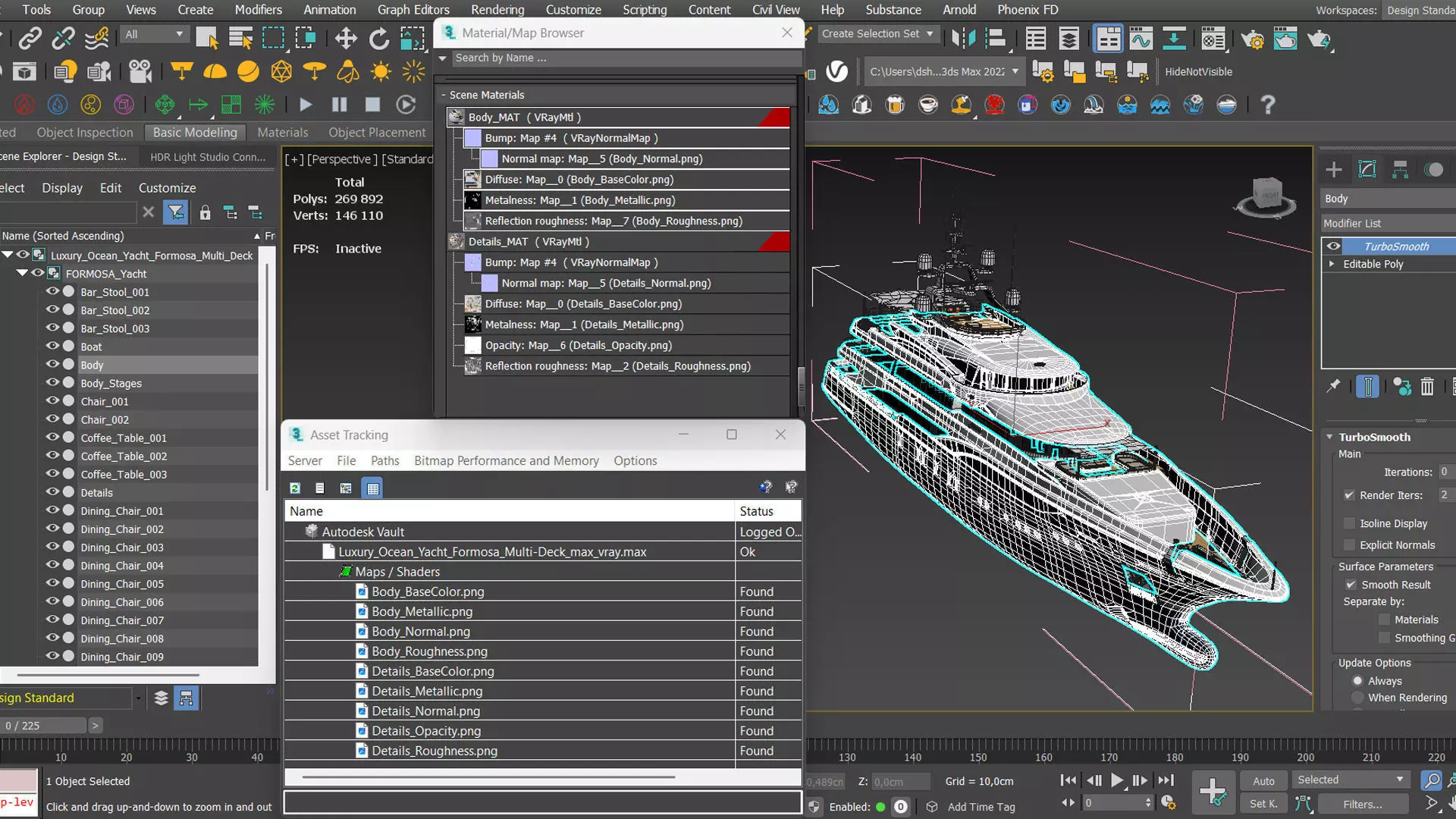Screen dimensions: 1456x819
Task: Open Bitmap Performance and Memory menu
Action: click(x=506, y=460)
